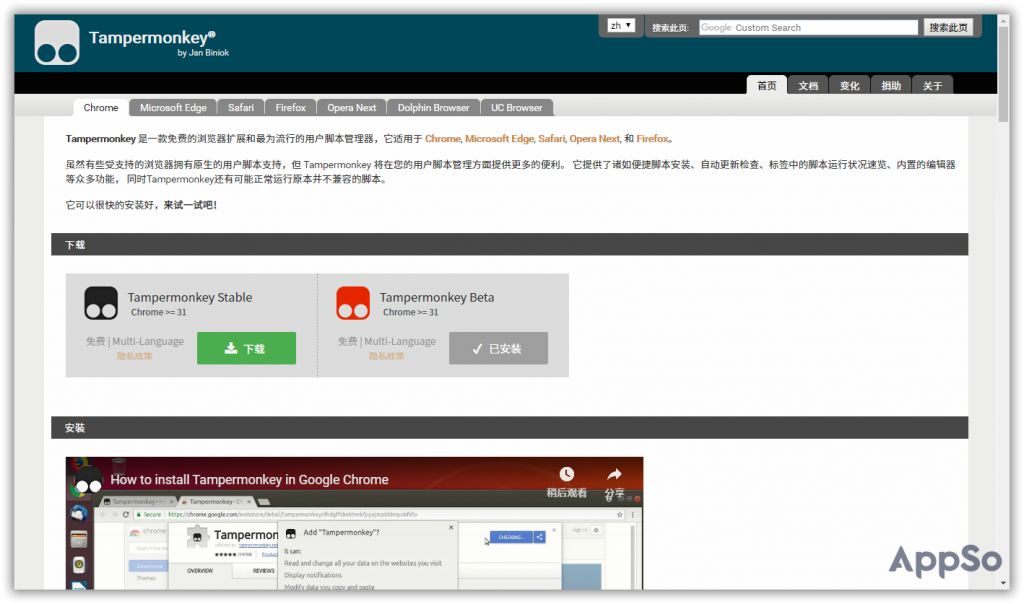
Task: Click the green 下载 download button
Action: pyautogui.click(x=246, y=348)
